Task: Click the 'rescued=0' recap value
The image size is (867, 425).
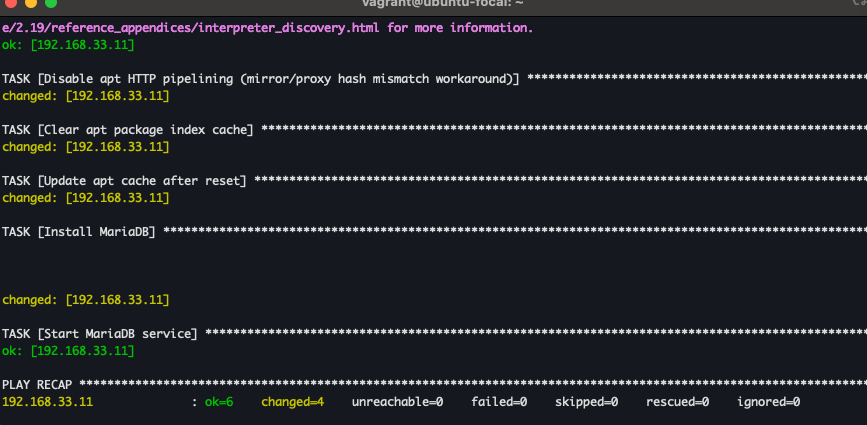Action: 677,402
